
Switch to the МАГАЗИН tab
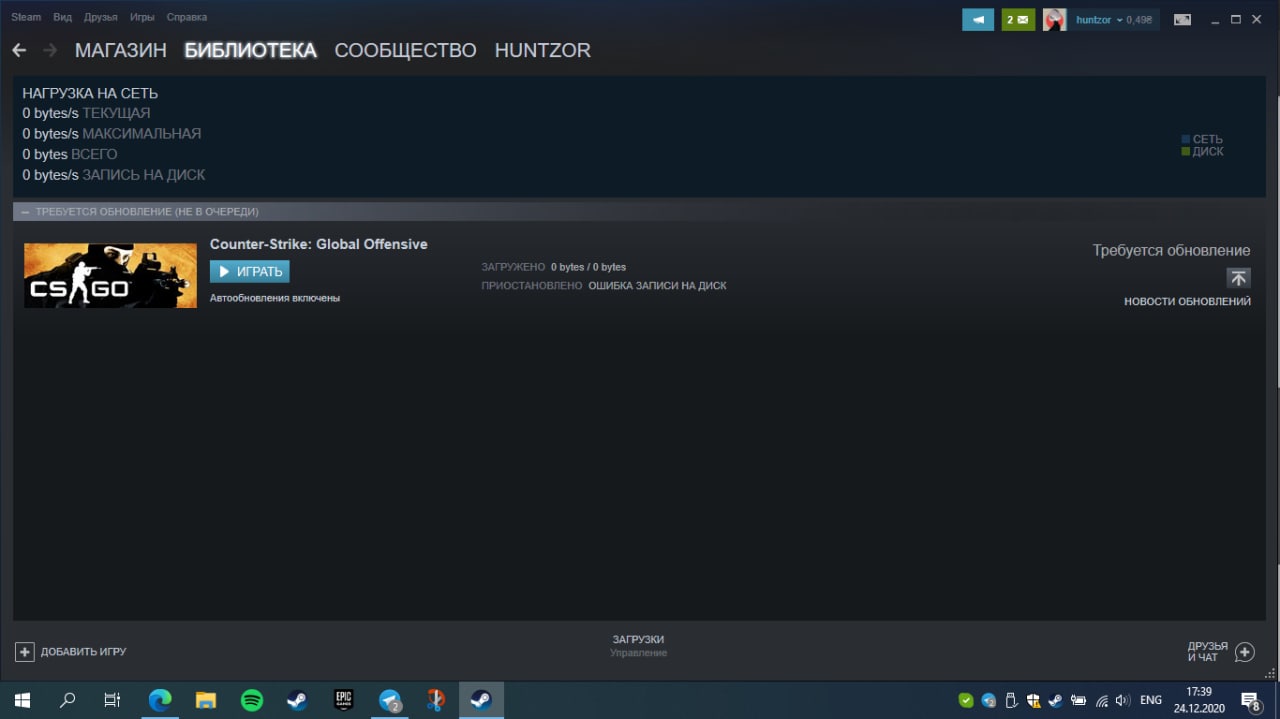(x=120, y=50)
